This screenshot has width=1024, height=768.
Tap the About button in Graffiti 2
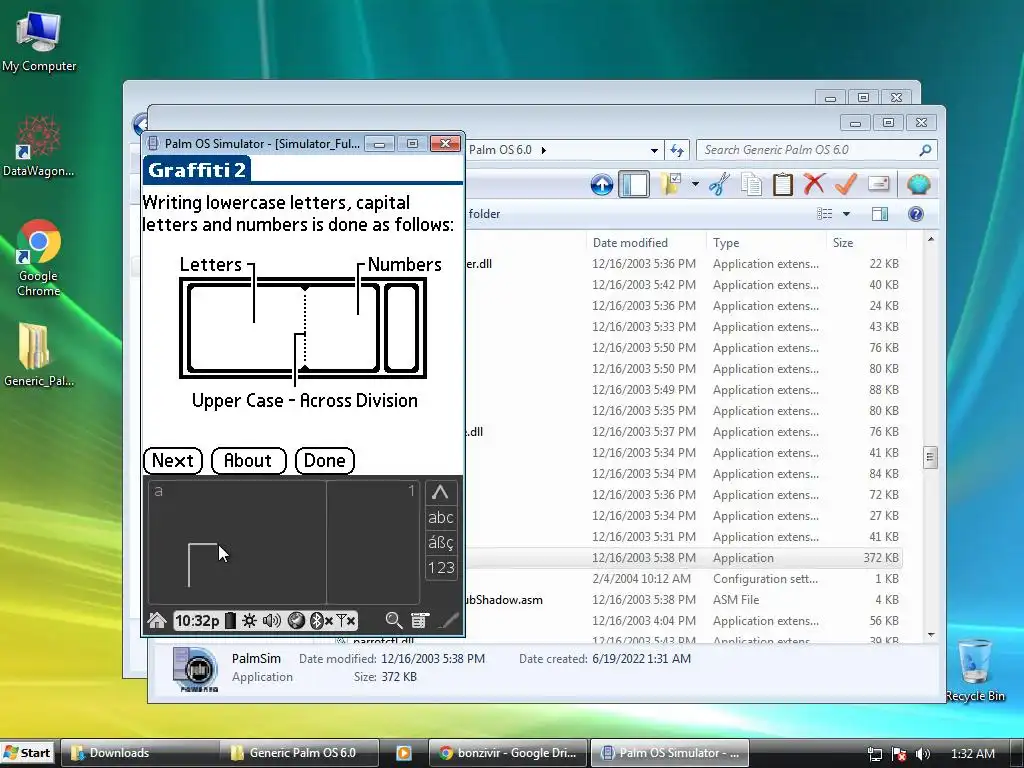tap(248, 460)
